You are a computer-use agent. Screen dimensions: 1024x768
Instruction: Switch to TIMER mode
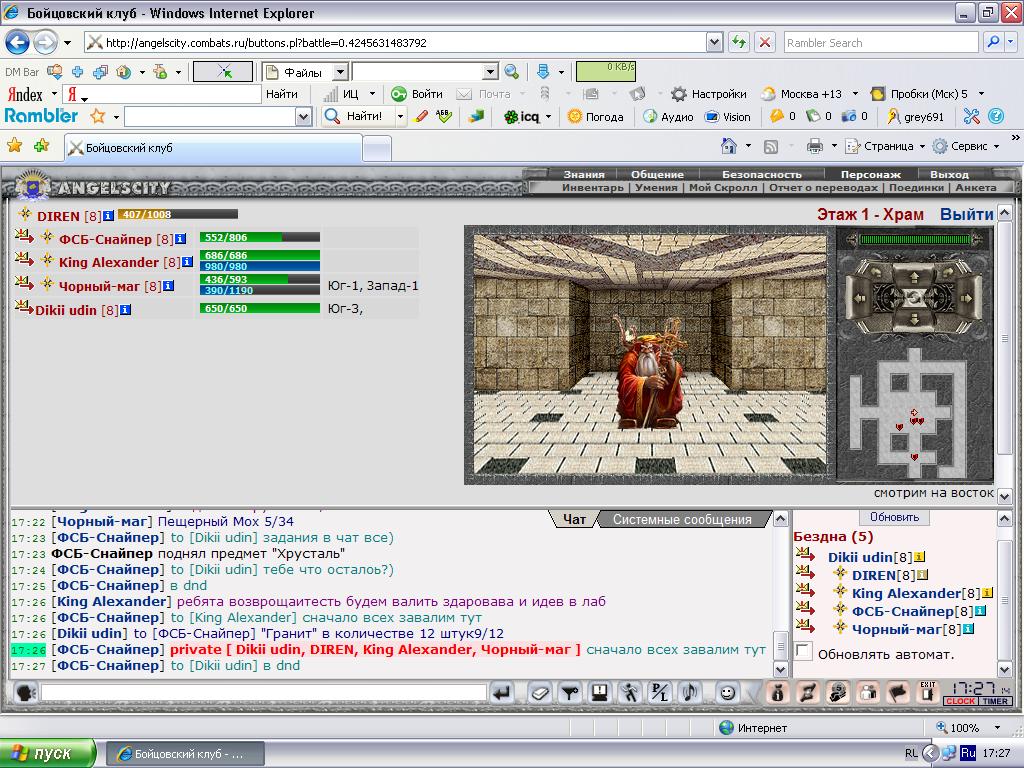(995, 701)
